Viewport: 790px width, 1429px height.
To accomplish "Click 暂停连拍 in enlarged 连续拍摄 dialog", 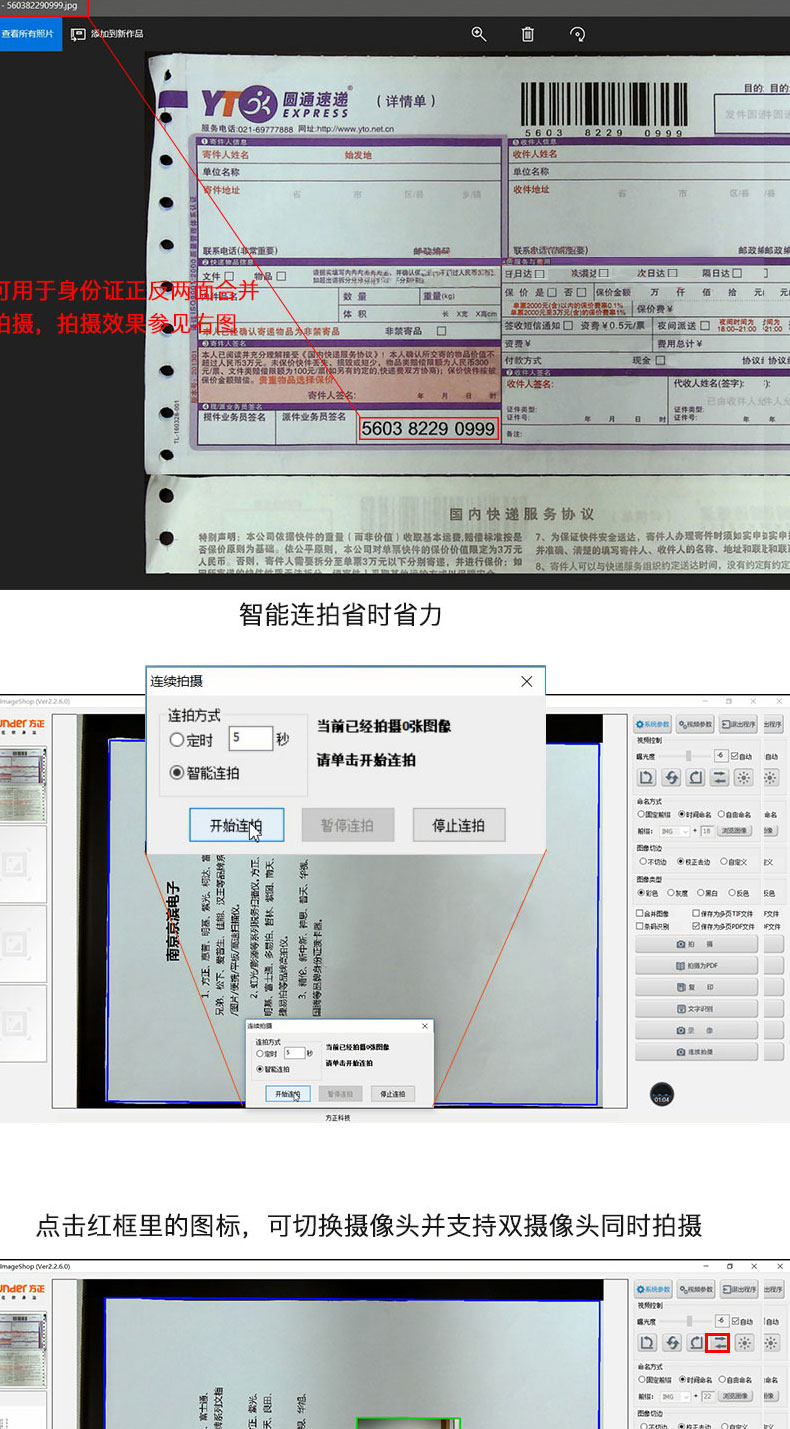I will [348, 826].
